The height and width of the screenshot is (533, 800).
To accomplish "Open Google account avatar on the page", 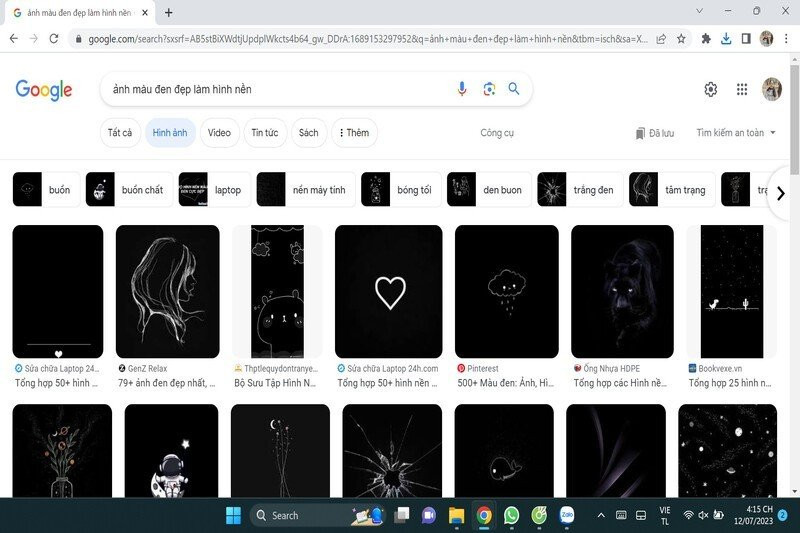I will [771, 89].
